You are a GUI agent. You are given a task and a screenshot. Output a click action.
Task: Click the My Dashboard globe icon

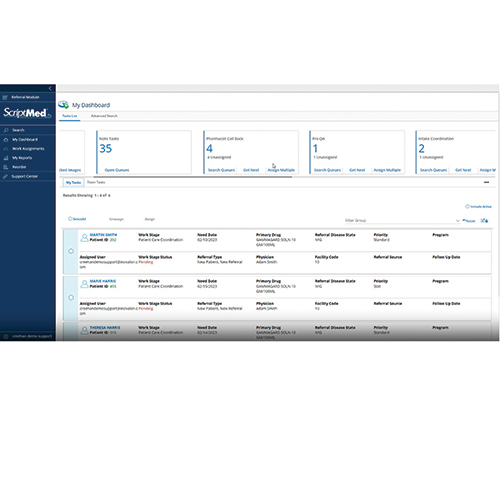click(x=63, y=105)
